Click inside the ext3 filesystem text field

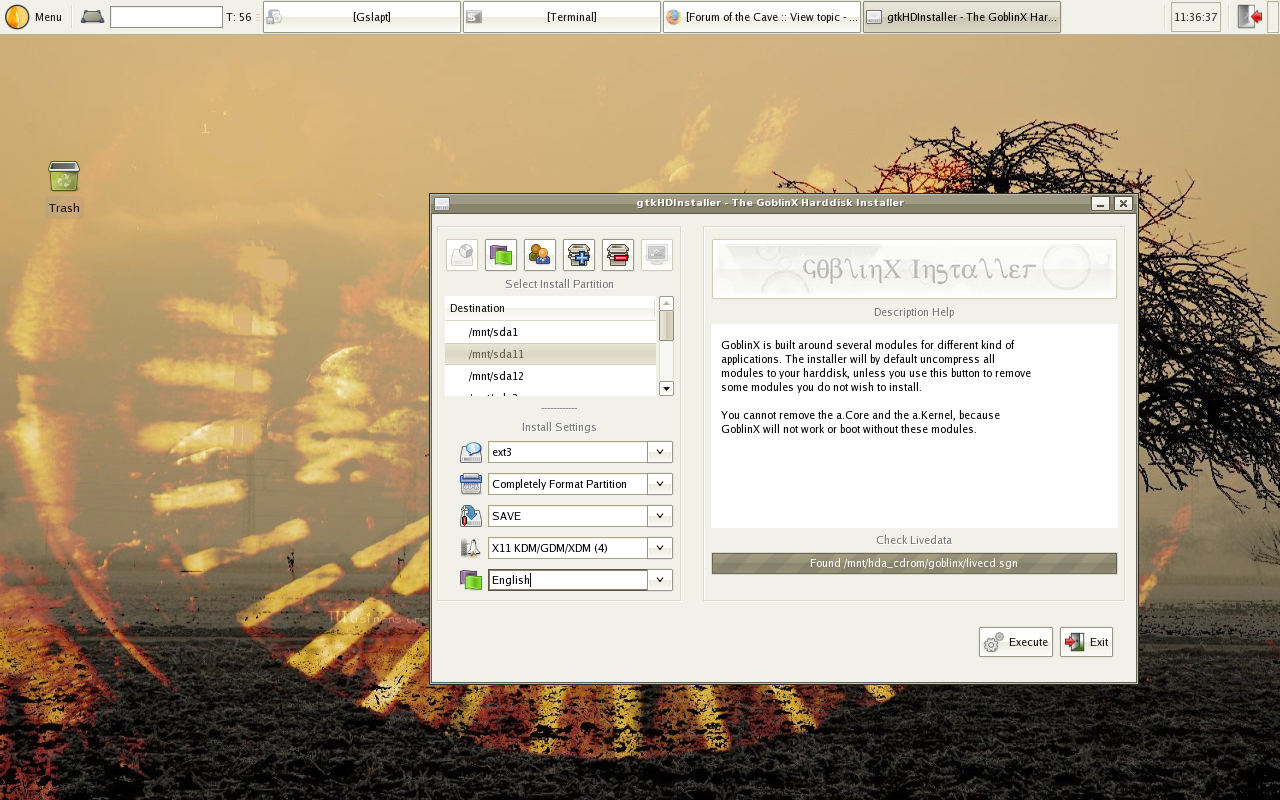568,452
